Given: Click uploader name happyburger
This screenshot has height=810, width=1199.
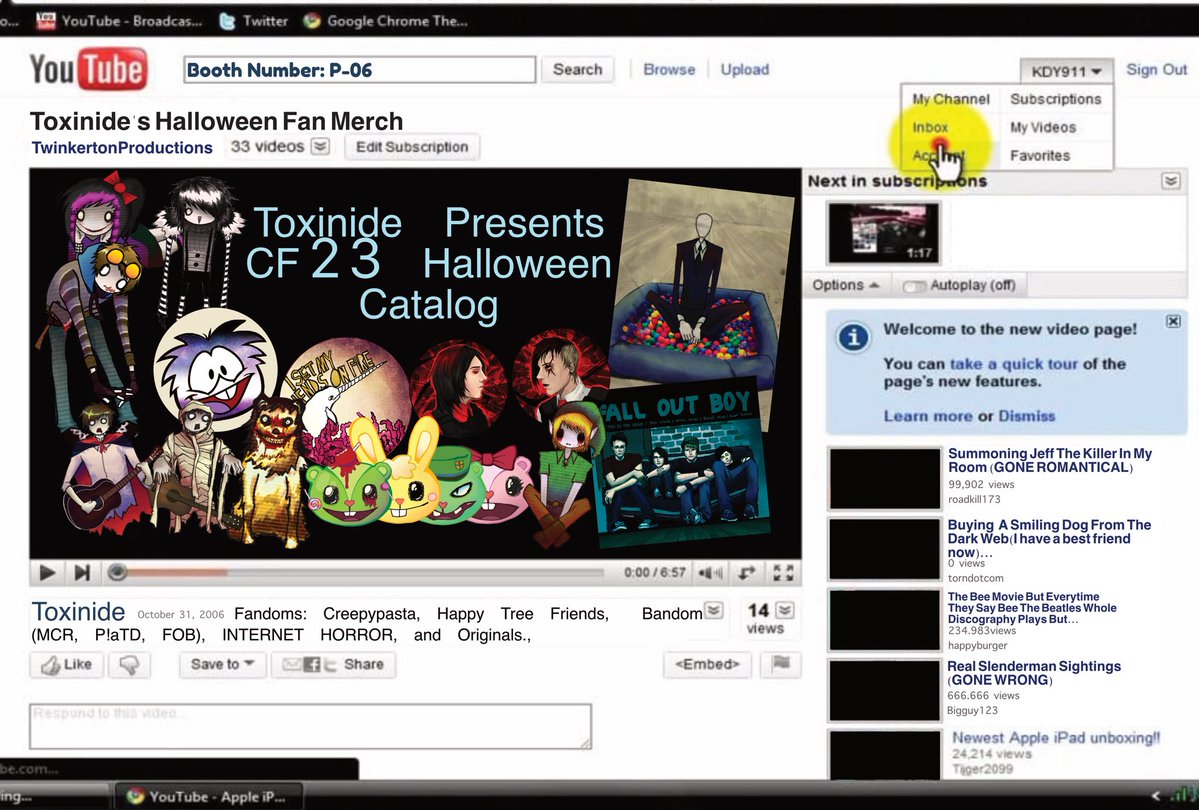Looking at the screenshot, I should click(x=977, y=645).
